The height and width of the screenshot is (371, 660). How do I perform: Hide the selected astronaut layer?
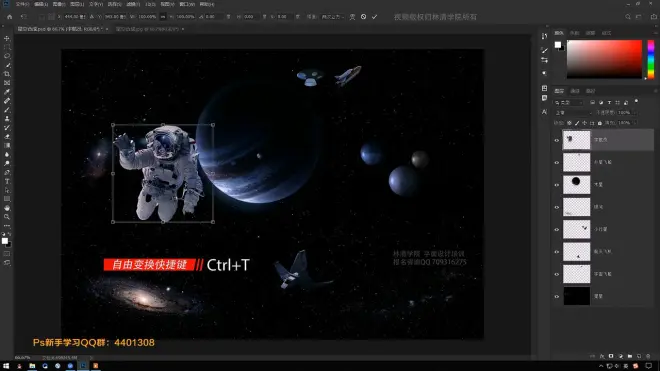[556, 140]
